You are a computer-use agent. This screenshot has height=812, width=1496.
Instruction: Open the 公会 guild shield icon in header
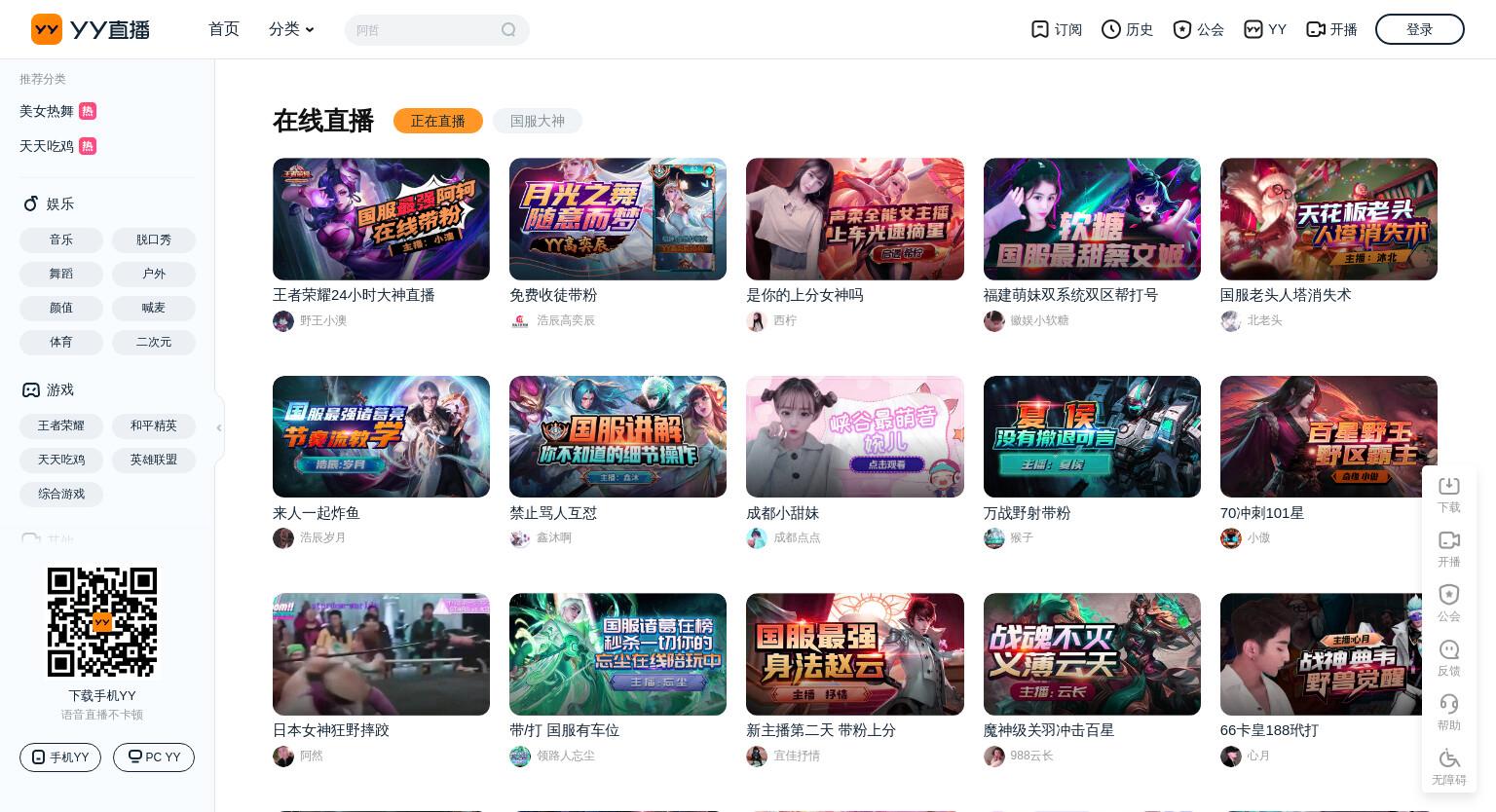click(x=1182, y=29)
